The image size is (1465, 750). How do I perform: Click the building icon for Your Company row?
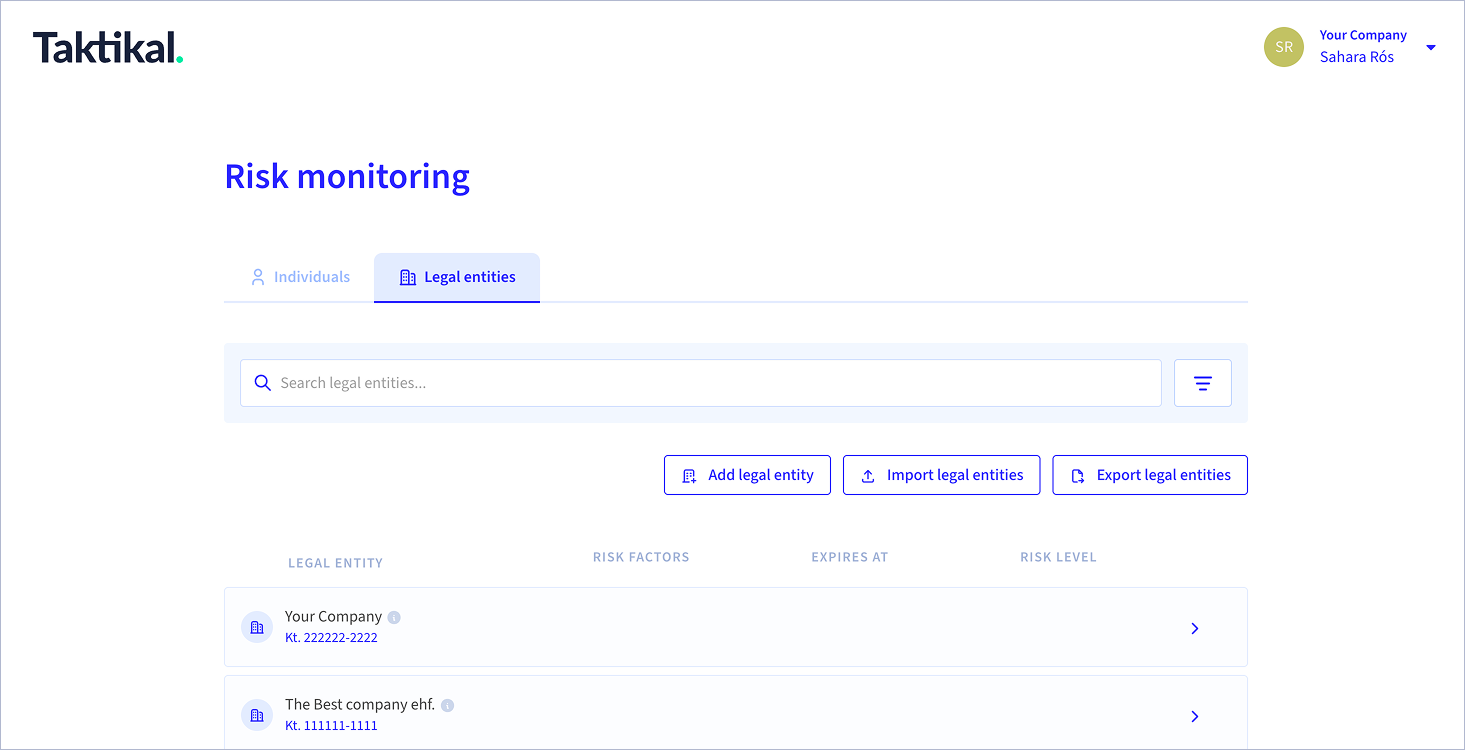tap(257, 627)
